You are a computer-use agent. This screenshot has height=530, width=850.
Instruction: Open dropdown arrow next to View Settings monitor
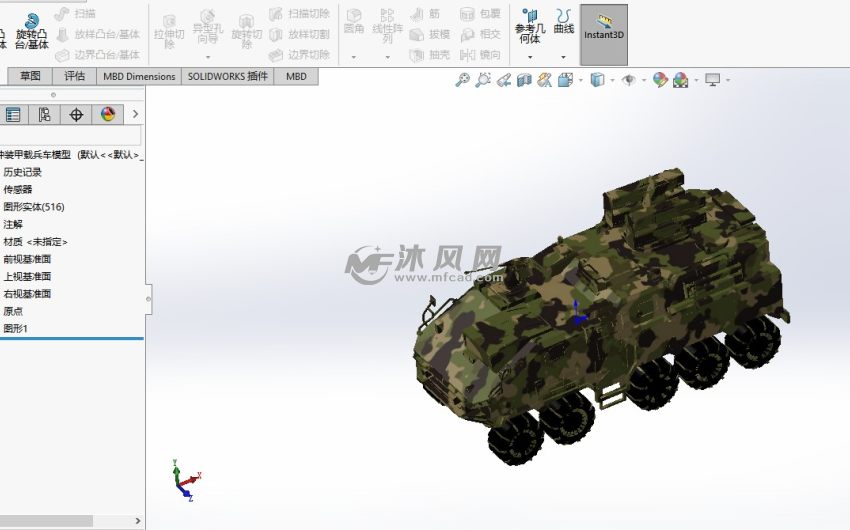727,80
